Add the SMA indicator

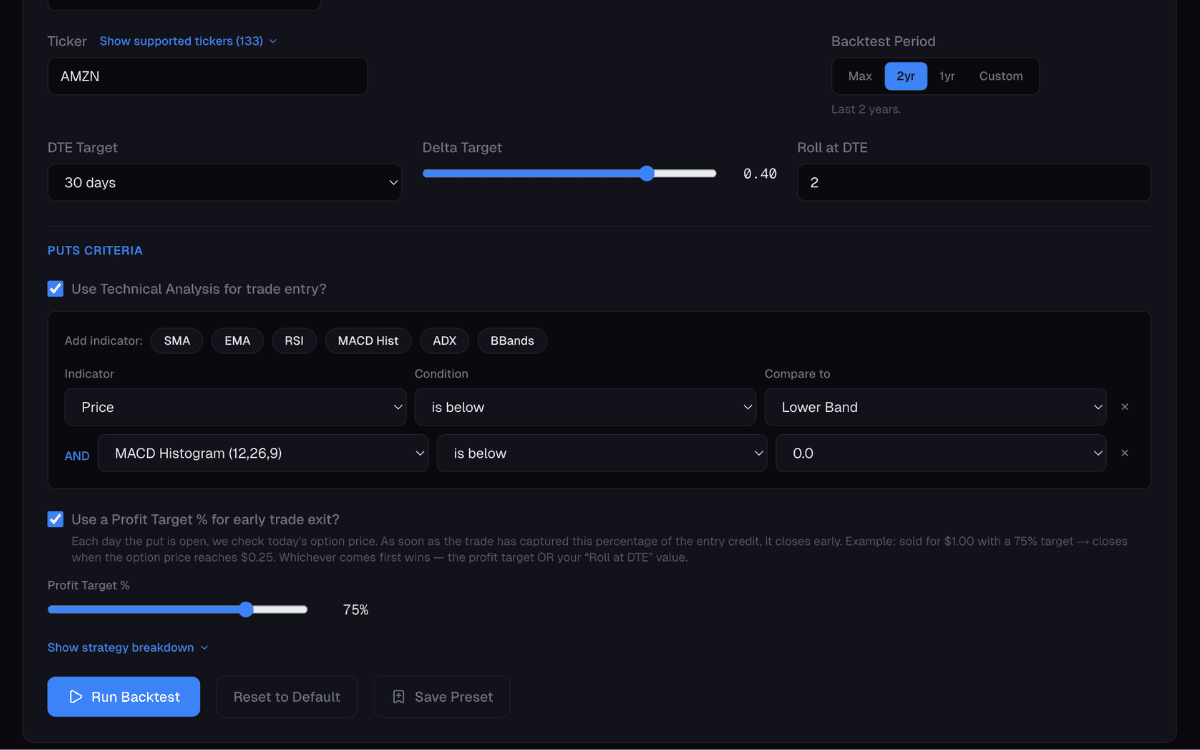(x=177, y=341)
